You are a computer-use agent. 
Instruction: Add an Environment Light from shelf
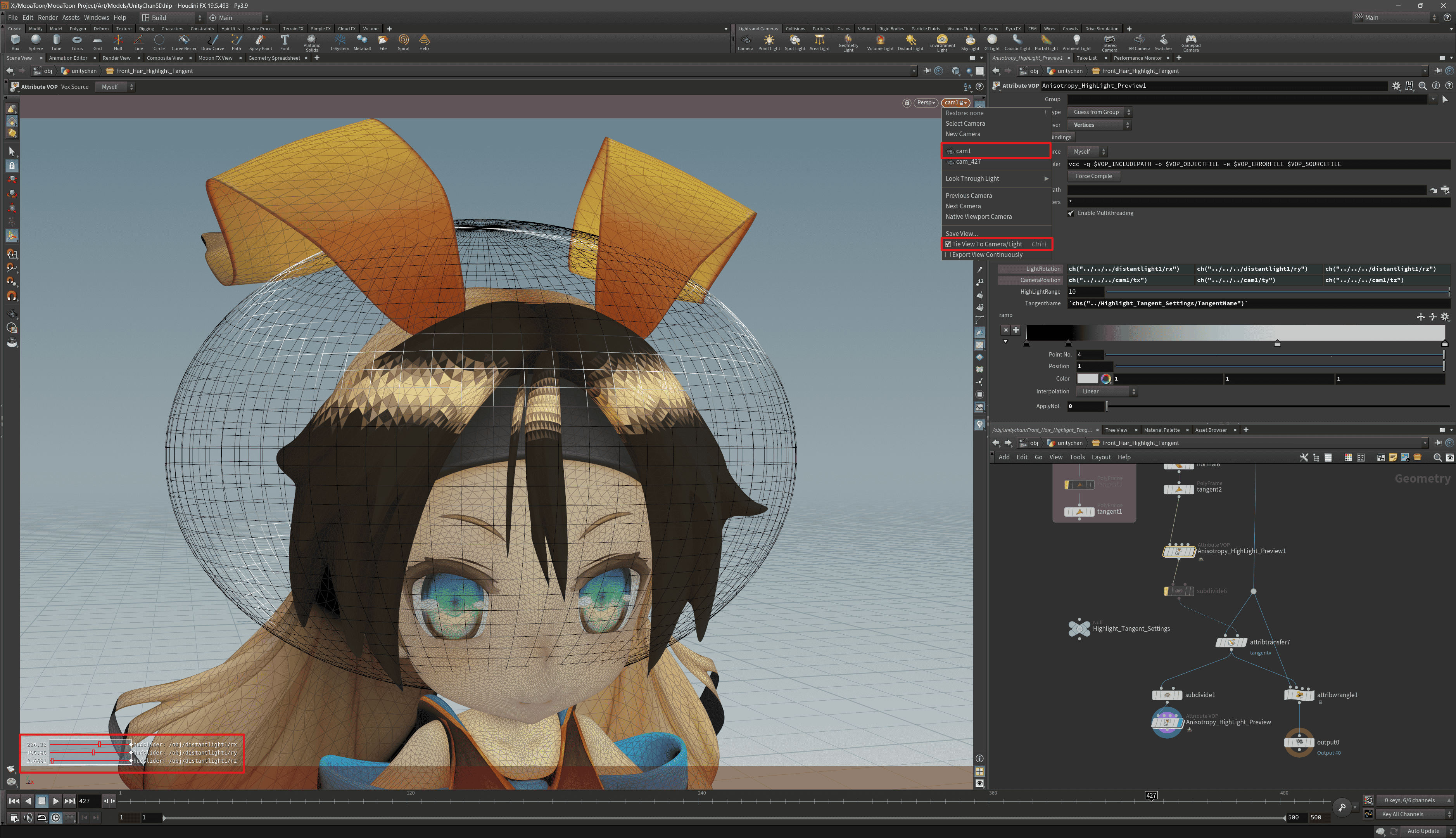click(942, 43)
